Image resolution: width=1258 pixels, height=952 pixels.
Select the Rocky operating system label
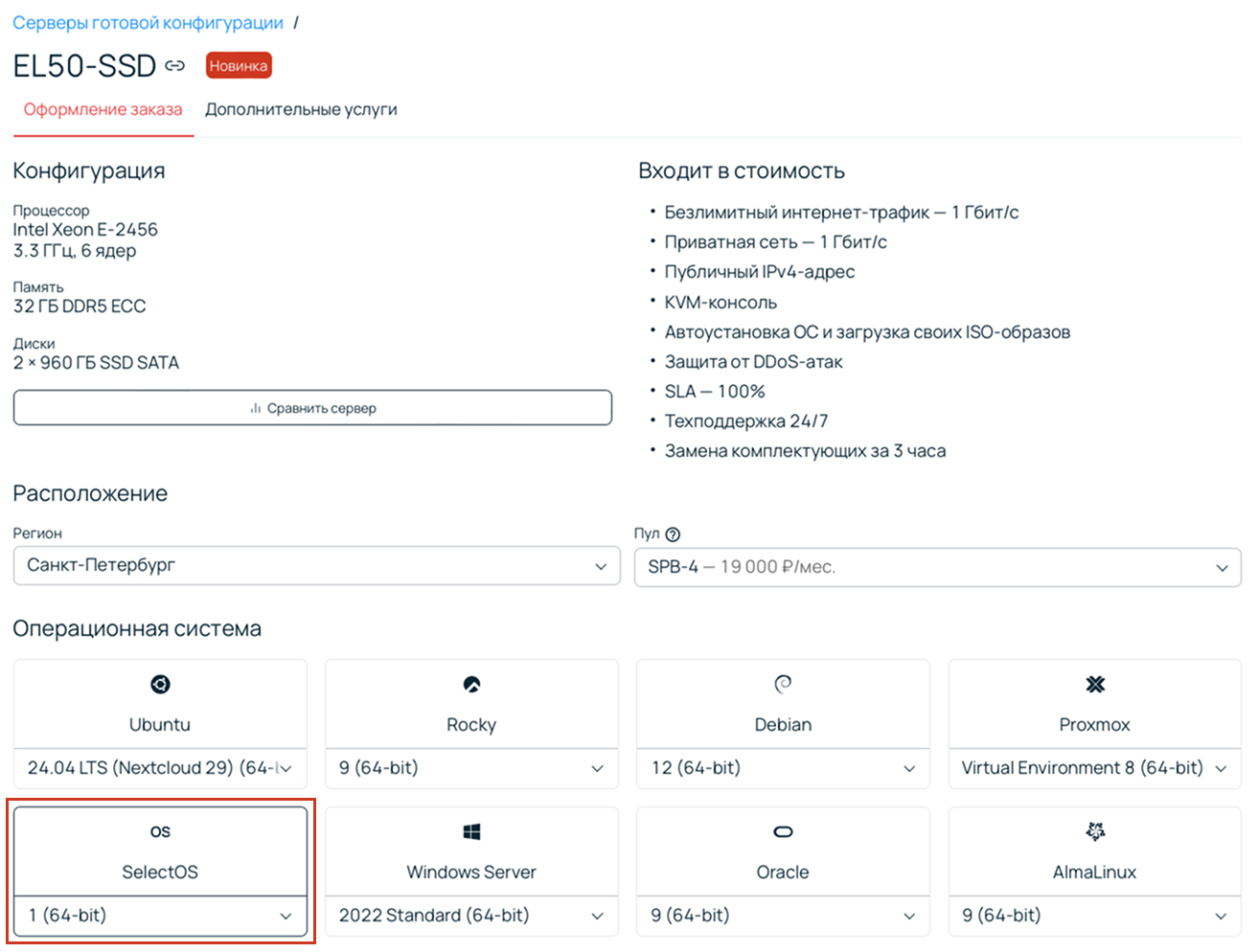(471, 725)
